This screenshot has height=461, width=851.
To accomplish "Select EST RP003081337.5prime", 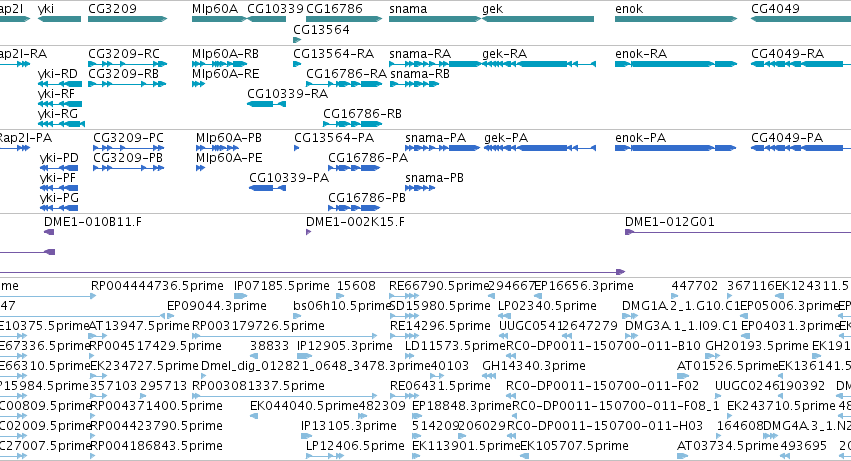I will click(x=258, y=386).
